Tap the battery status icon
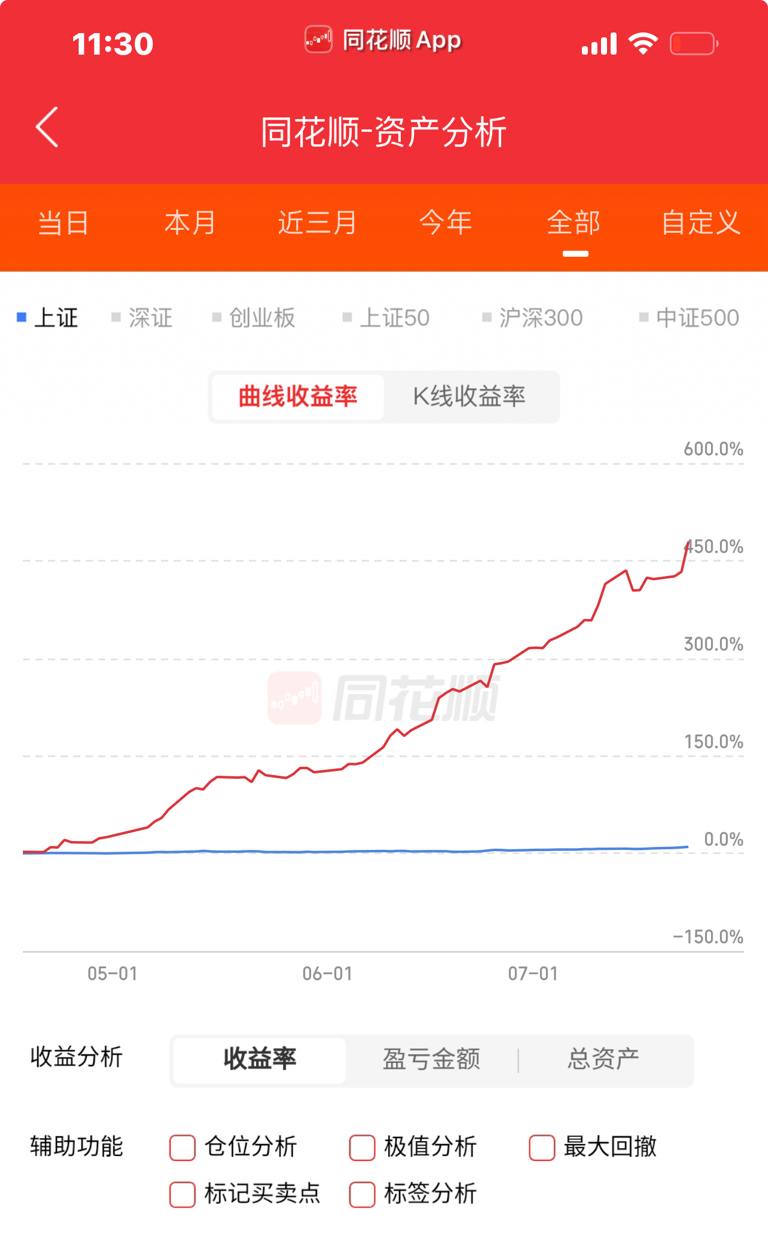The image size is (768, 1237). [694, 44]
